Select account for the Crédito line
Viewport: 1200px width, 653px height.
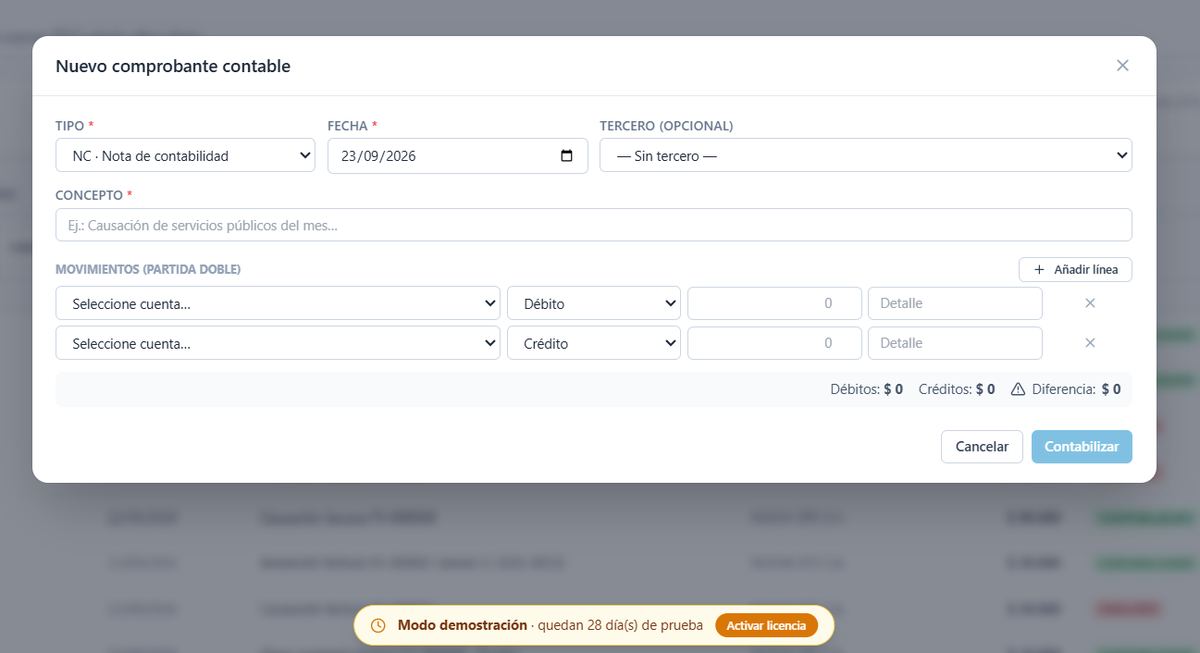278,343
